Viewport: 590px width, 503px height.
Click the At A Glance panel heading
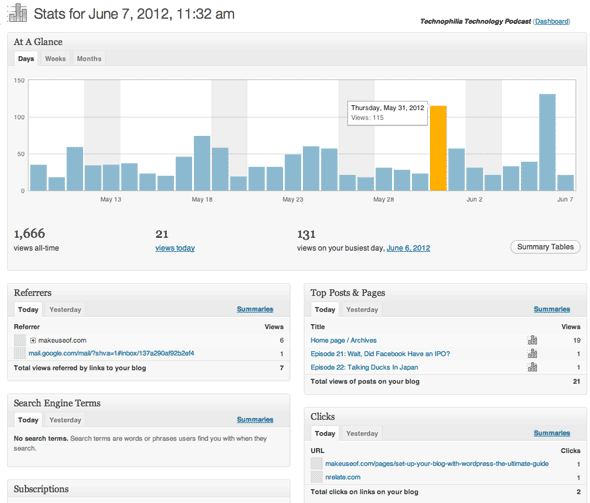(38, 42)
